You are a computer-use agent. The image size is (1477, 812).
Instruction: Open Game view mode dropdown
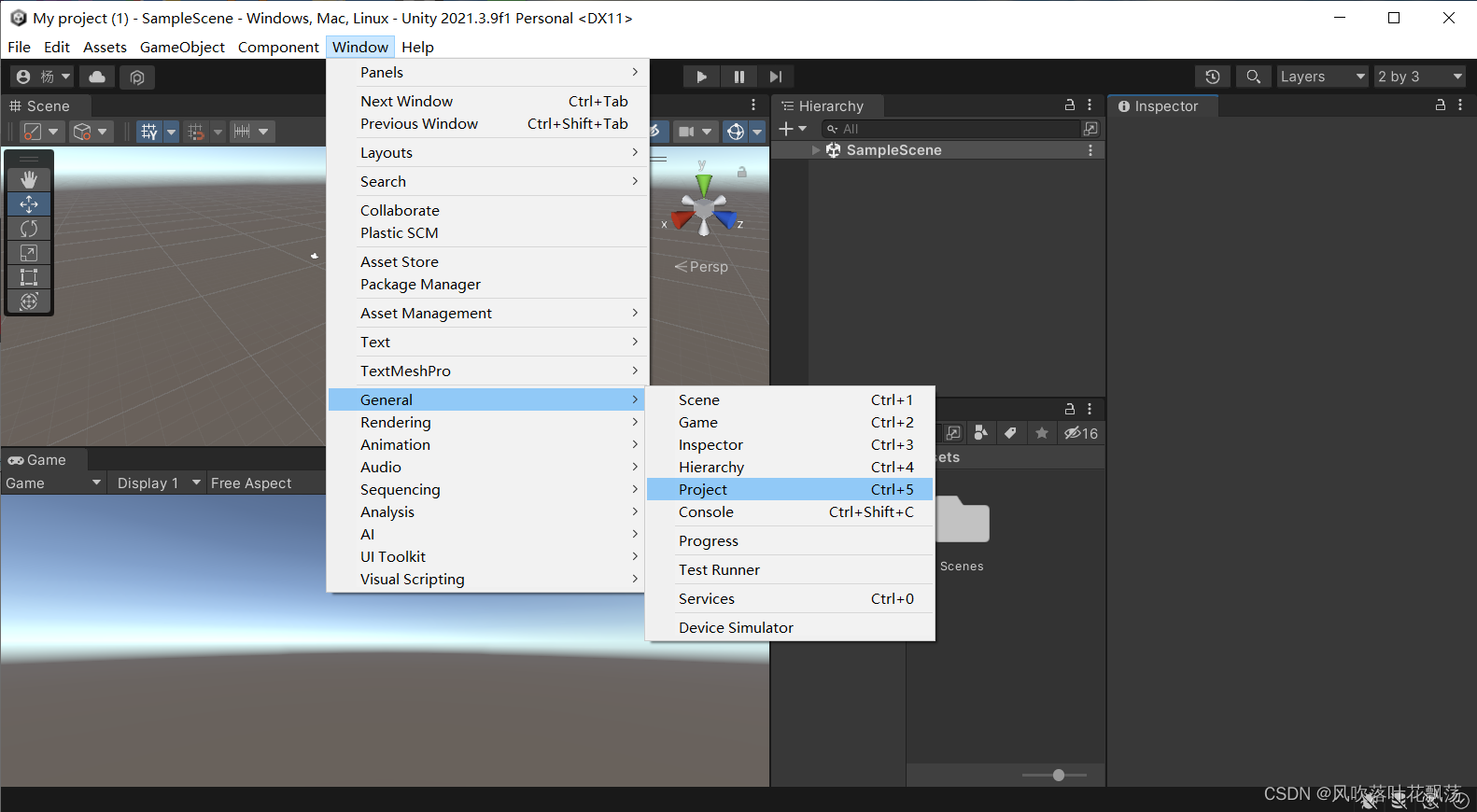click(53, 483)
